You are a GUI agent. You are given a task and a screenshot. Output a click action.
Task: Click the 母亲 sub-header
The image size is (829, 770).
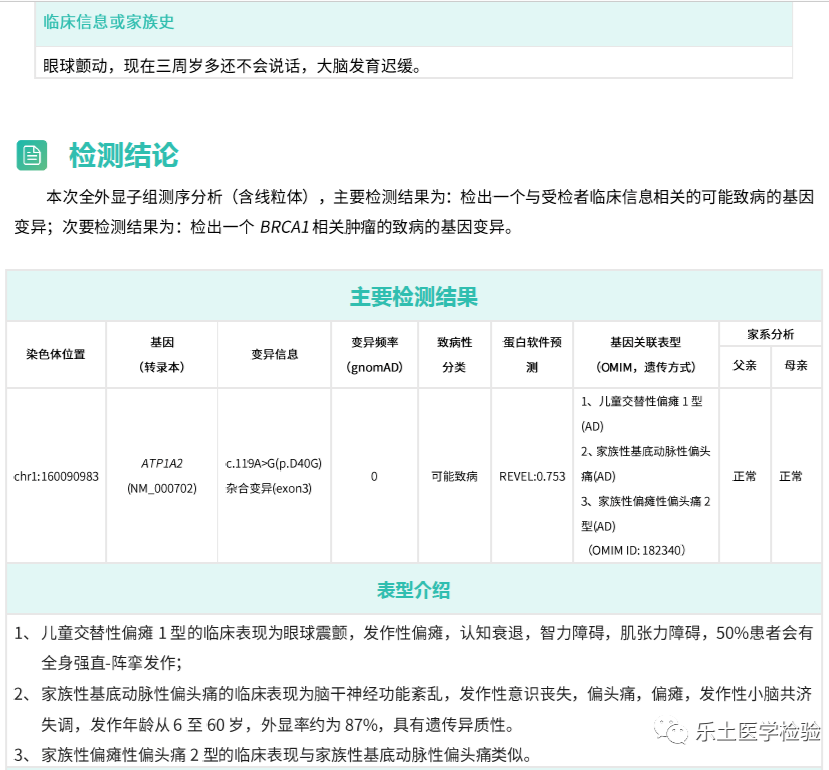tap(796, 365)
